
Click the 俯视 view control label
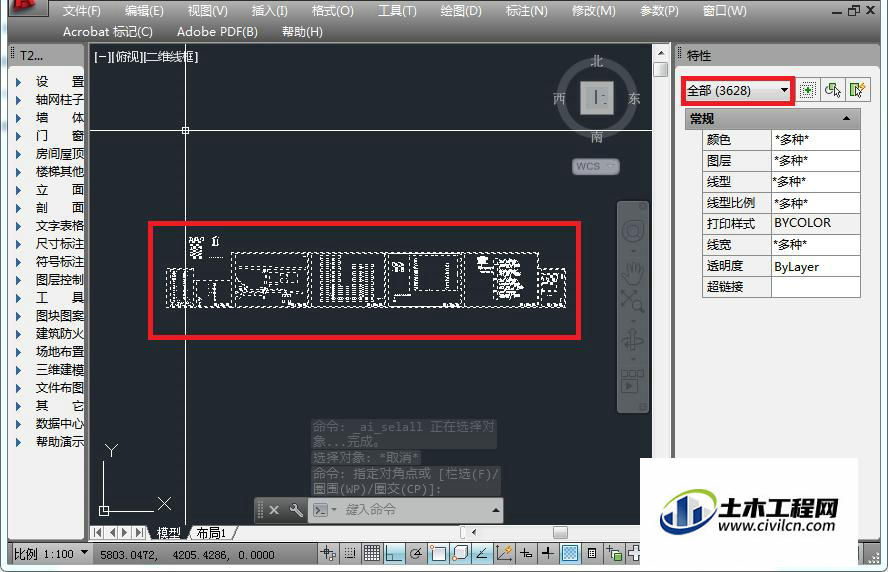click(x=128, y=57)
